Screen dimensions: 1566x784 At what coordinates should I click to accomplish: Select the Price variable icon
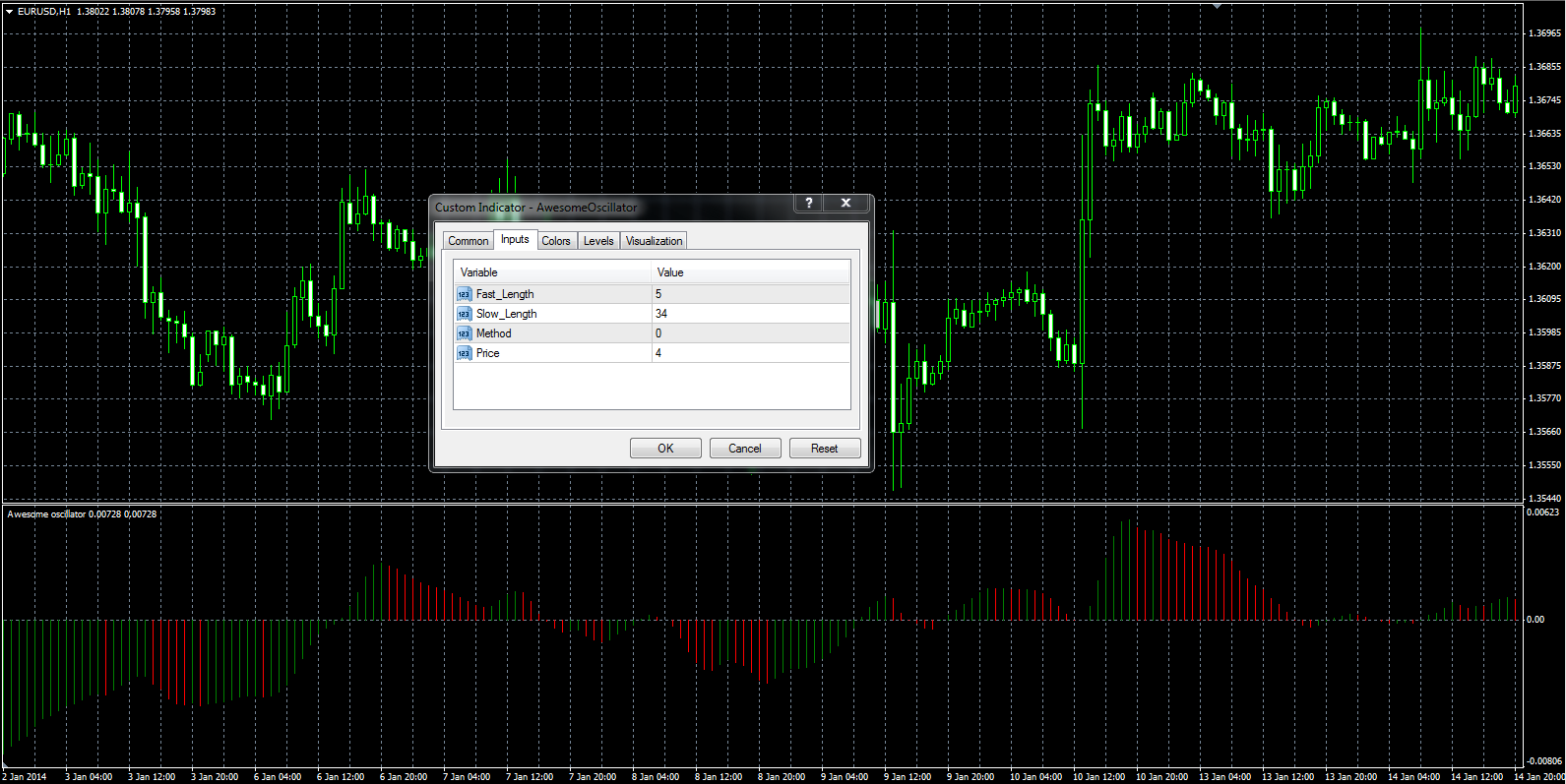click(x=465, y=353)
